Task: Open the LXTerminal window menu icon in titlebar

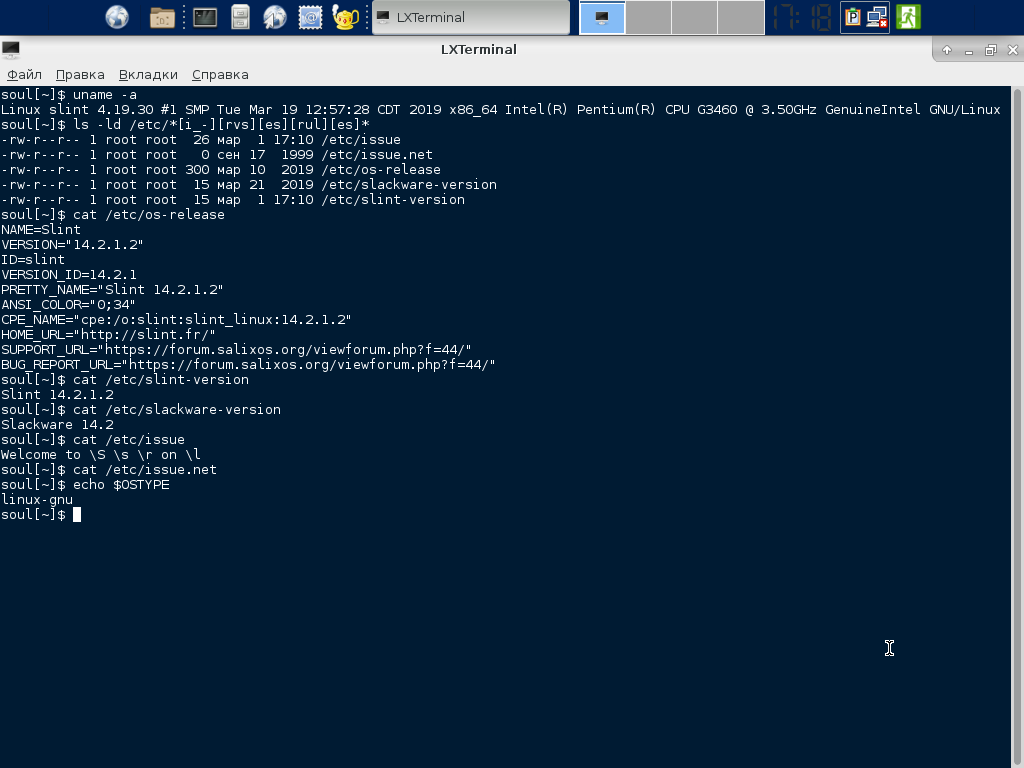Action: (x=10, y=50)
